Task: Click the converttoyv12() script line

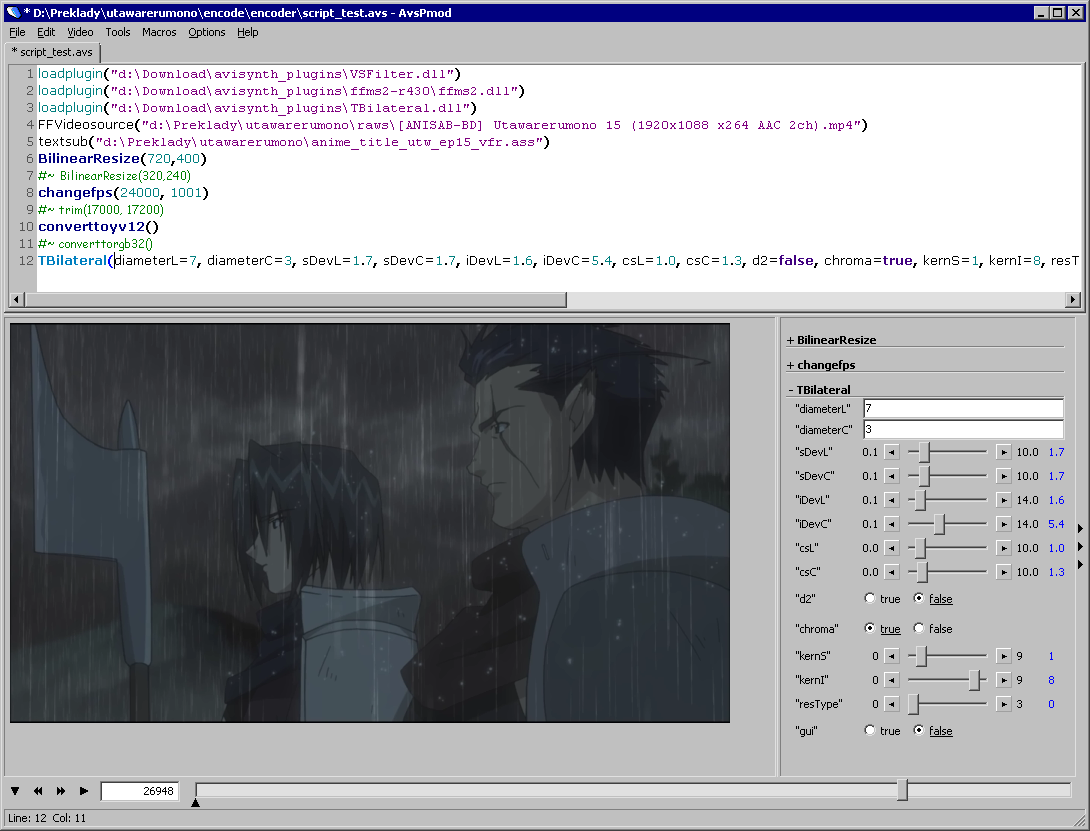Action: 98,227
